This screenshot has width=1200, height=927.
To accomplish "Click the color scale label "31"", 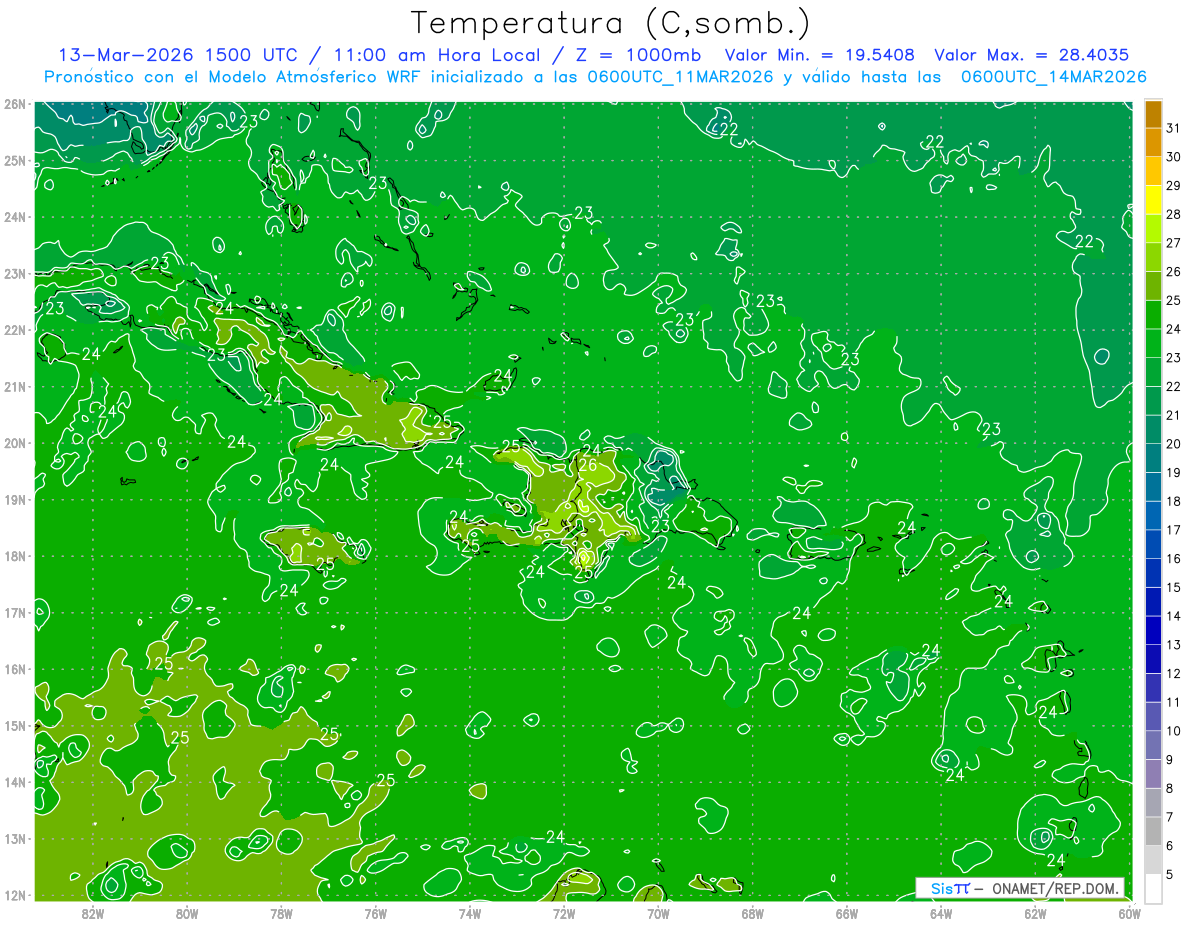I will (1174, 128).
